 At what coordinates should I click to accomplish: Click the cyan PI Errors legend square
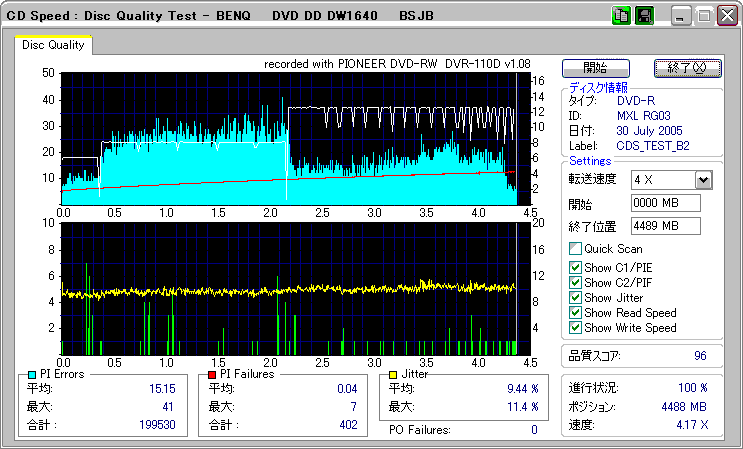point(31,375)
